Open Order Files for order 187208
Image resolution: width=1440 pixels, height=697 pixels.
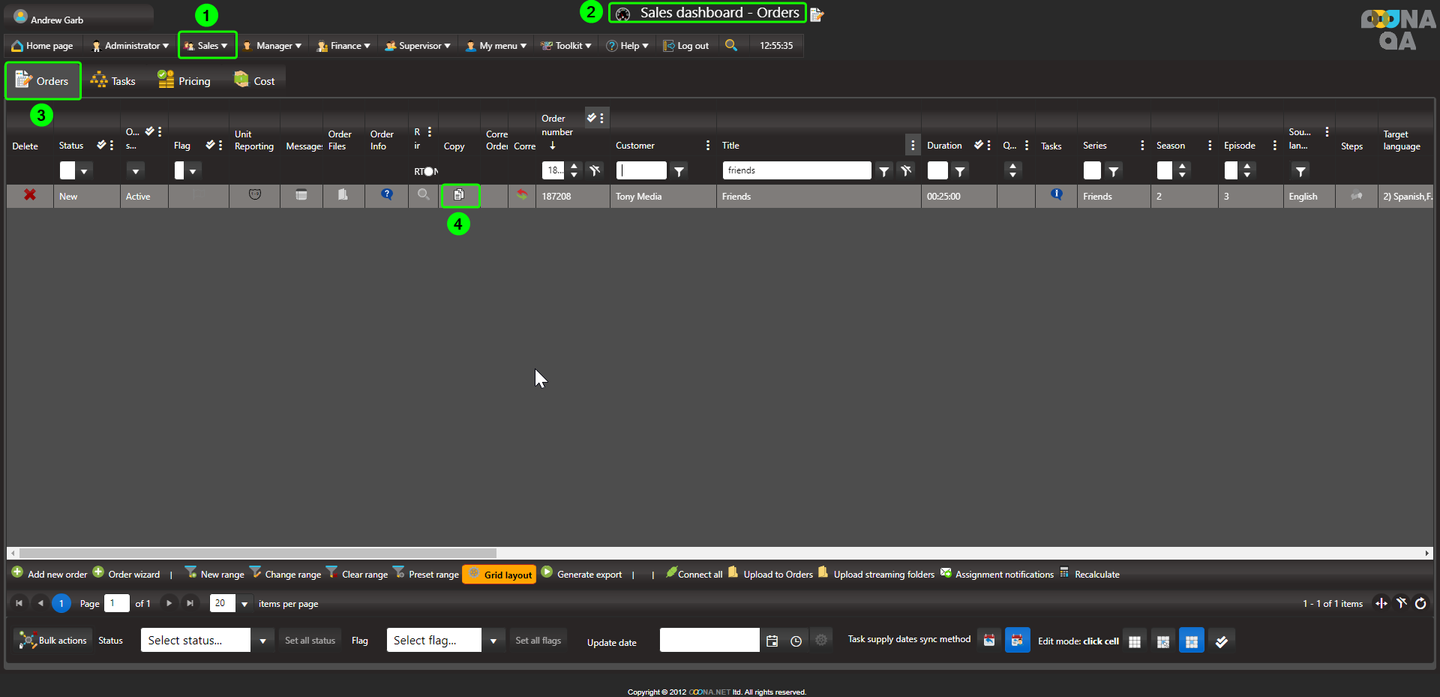343,196
